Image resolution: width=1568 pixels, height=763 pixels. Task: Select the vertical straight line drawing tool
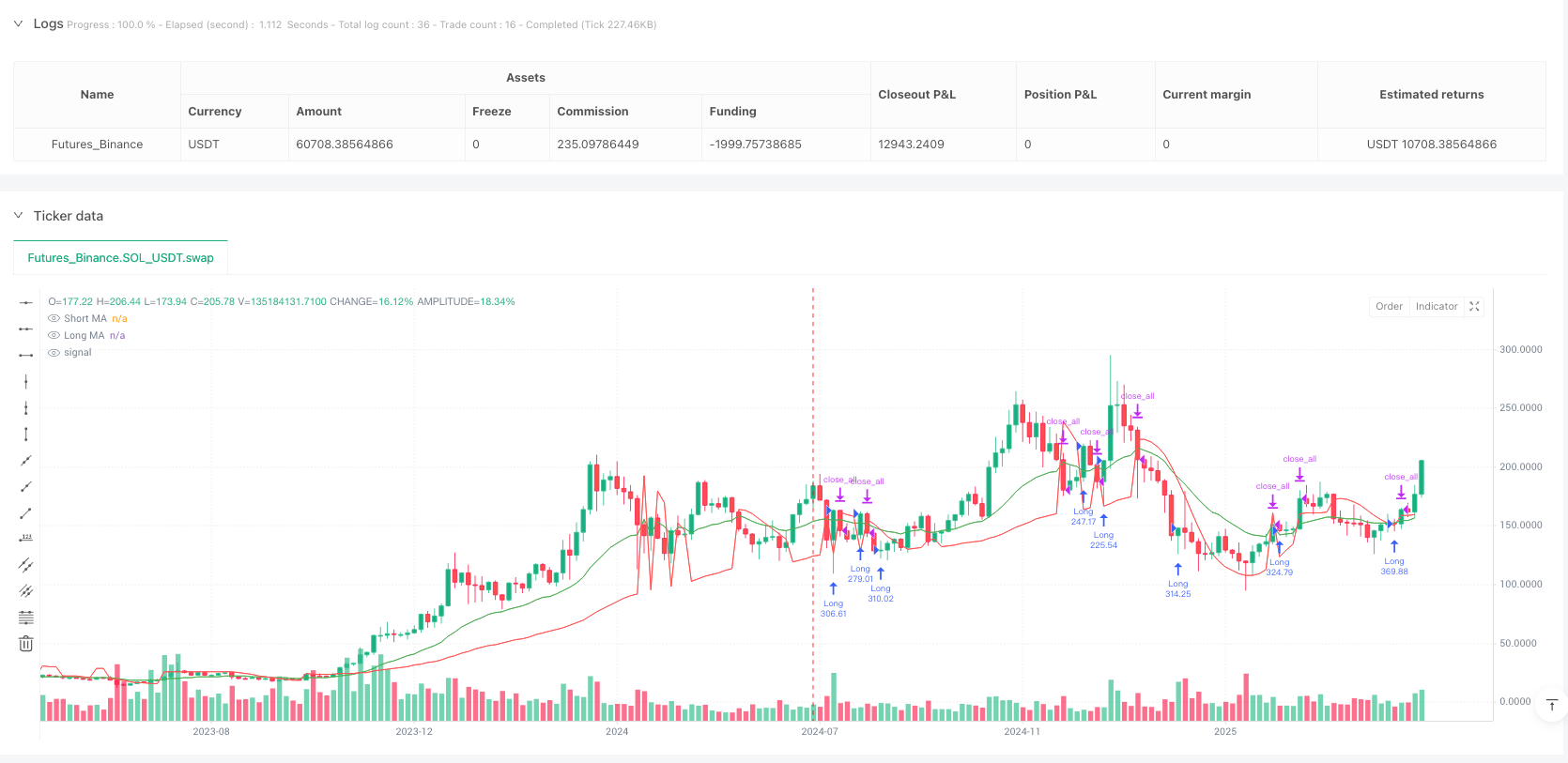coord(26,382)
